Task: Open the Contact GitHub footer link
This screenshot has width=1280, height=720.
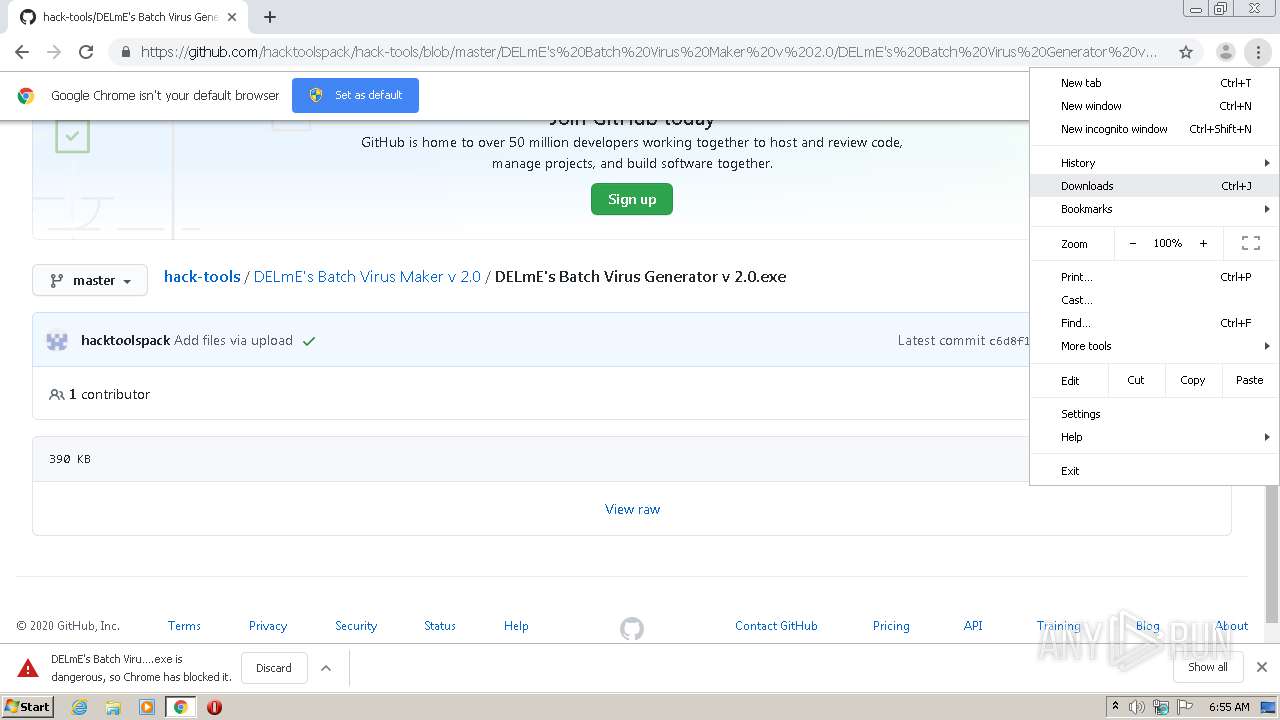Action: 776,626
